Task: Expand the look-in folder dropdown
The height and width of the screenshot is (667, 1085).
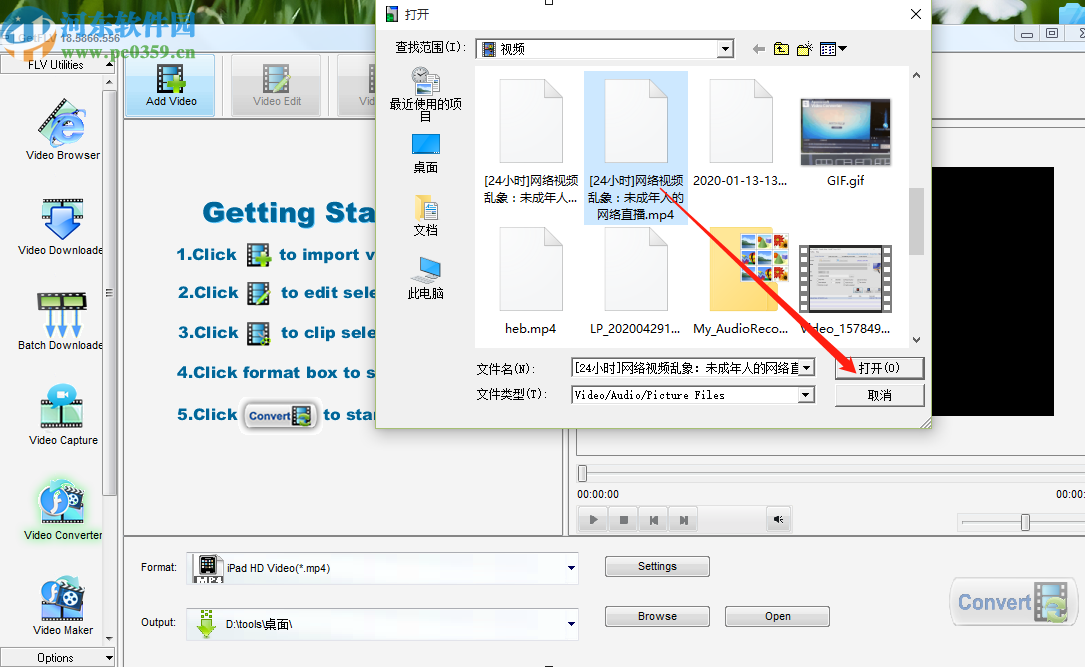Action: pyautogui.click(x=724, y=49)
